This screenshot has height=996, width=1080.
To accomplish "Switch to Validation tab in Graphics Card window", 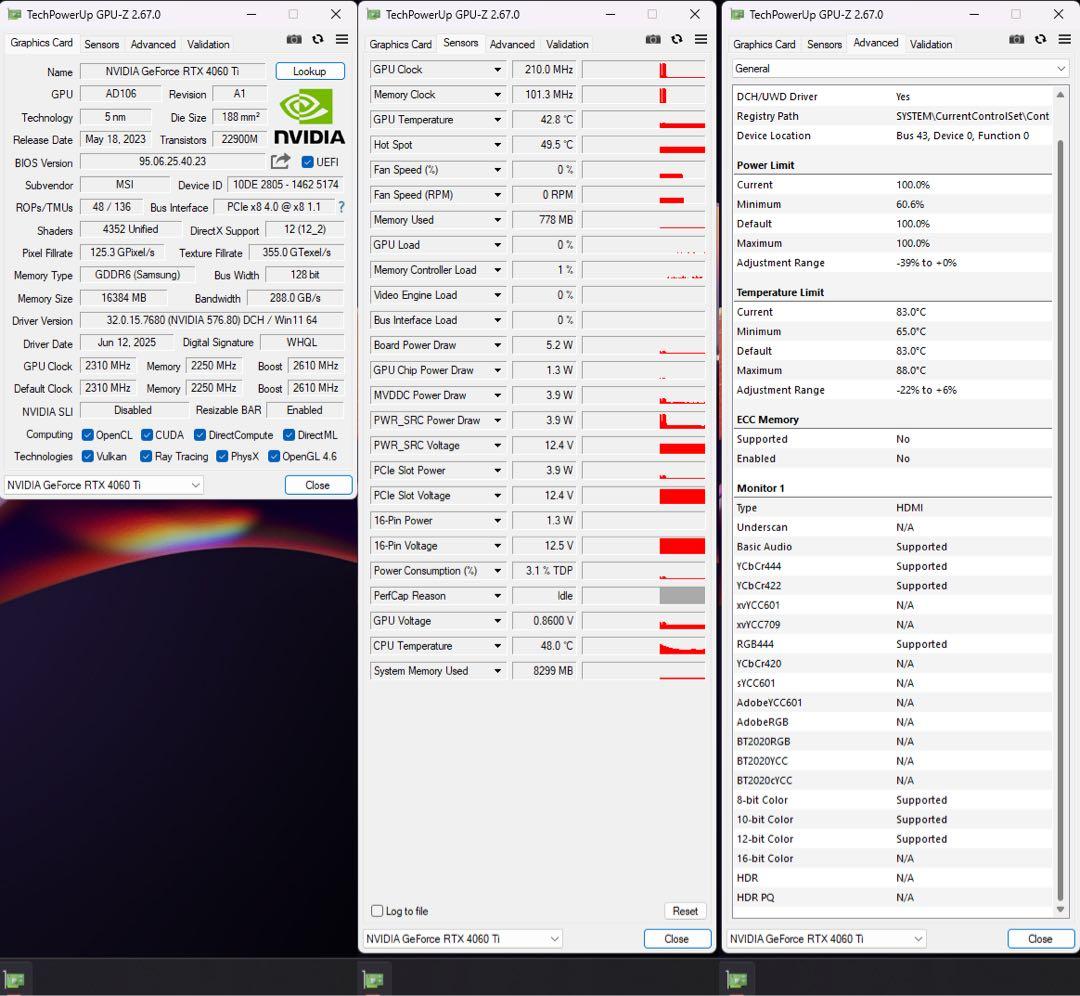I will (208, 44).
